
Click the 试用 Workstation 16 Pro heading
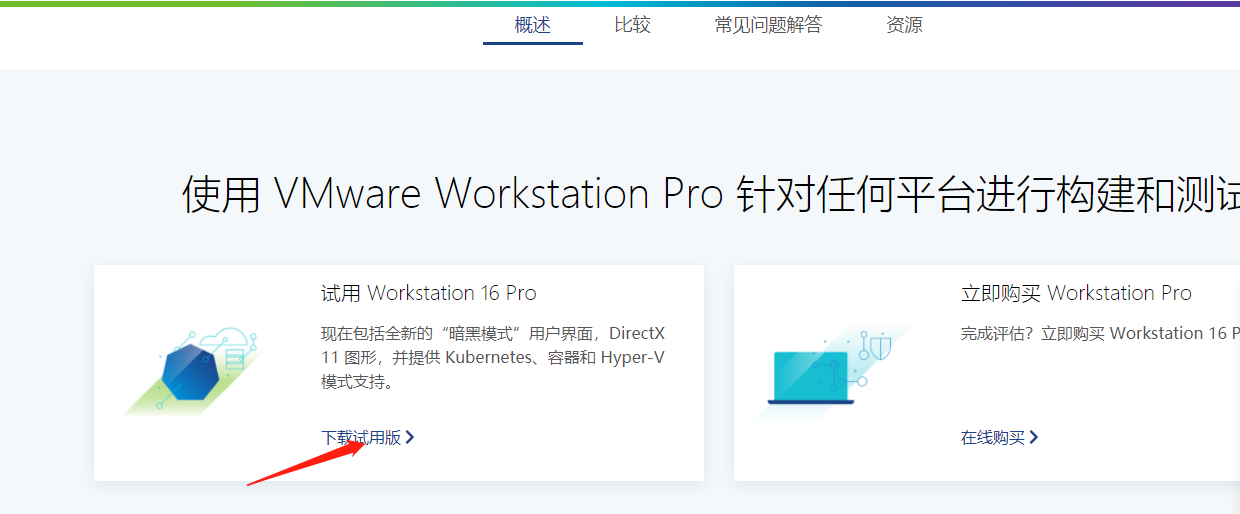pos(428,293)
